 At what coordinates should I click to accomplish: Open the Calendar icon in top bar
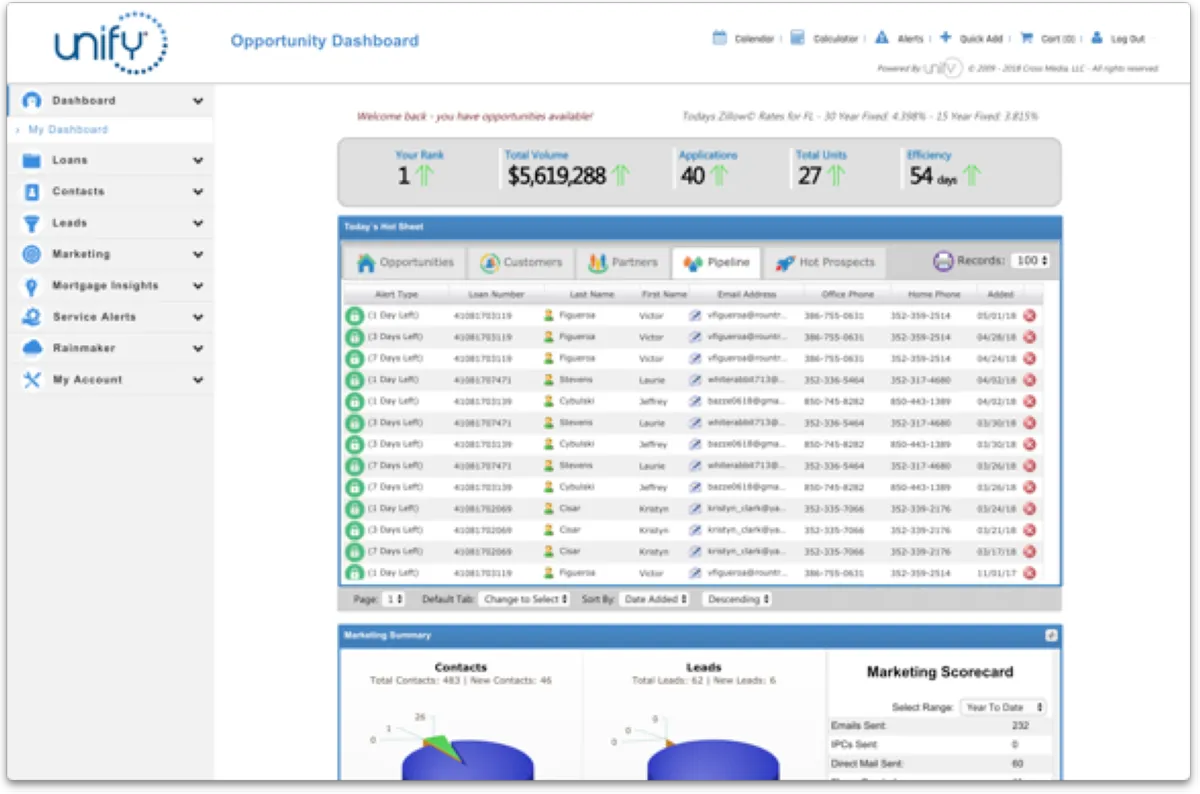pos(719,38)
